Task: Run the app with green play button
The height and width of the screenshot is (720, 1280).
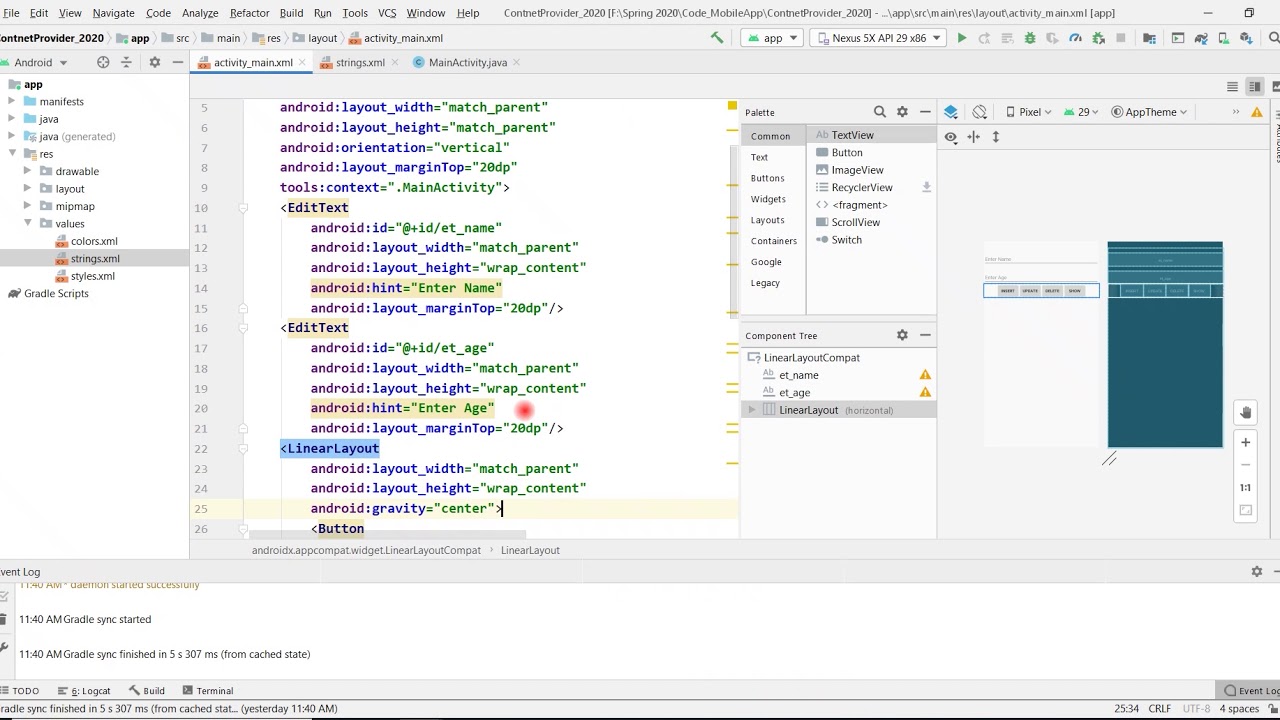Action: click(x=962, y=38)
